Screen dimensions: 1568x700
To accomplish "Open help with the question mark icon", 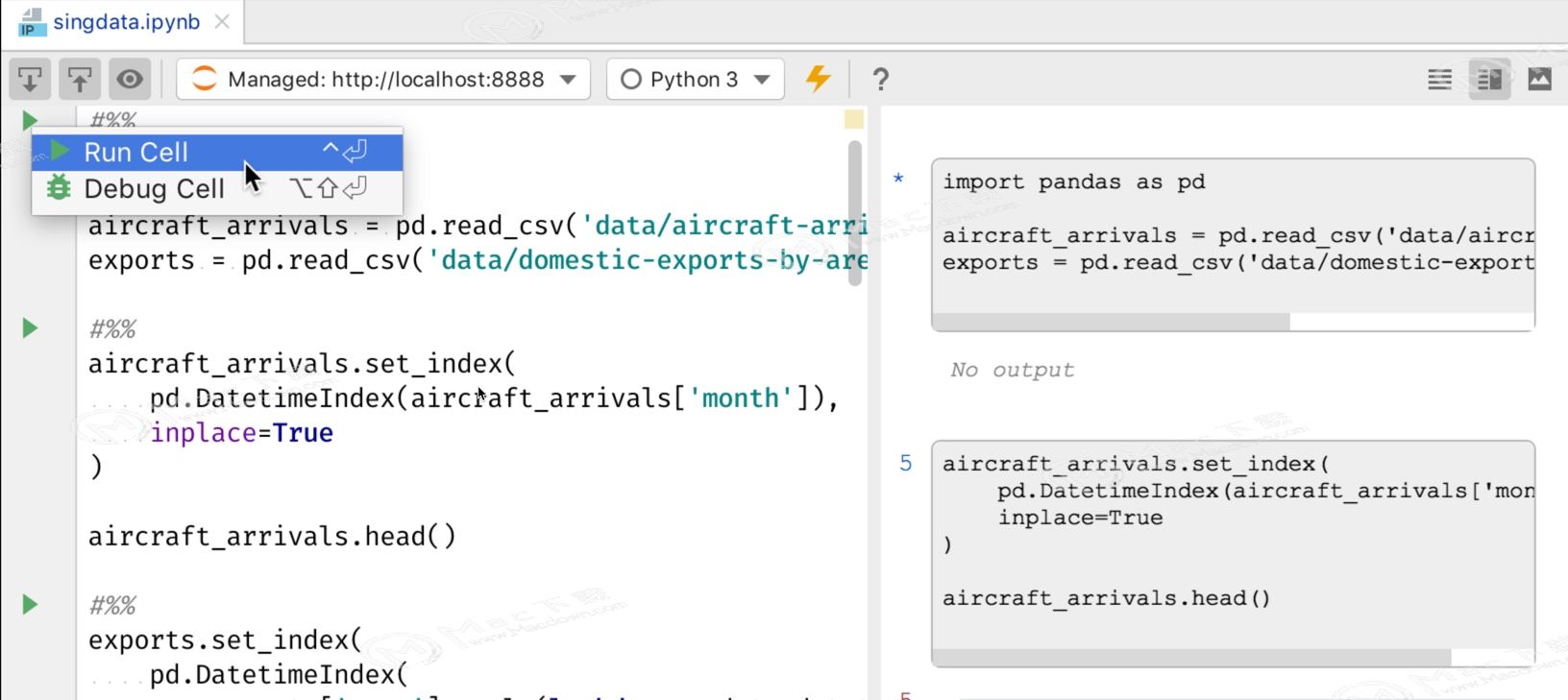I will (880, 79).
